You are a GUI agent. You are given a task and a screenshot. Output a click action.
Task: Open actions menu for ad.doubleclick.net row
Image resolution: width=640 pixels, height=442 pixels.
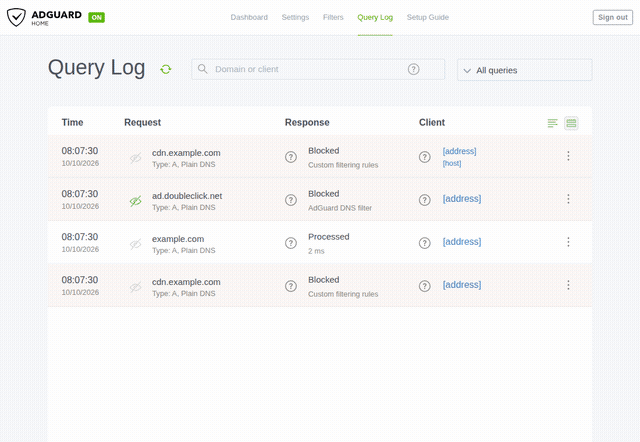[568, 199]
